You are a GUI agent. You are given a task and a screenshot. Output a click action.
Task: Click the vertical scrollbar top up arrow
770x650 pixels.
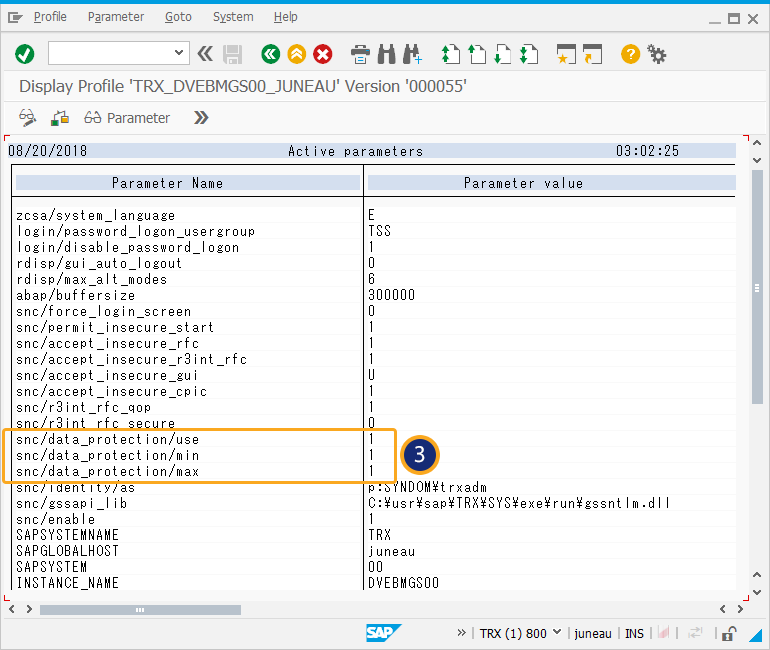point(757,143)
